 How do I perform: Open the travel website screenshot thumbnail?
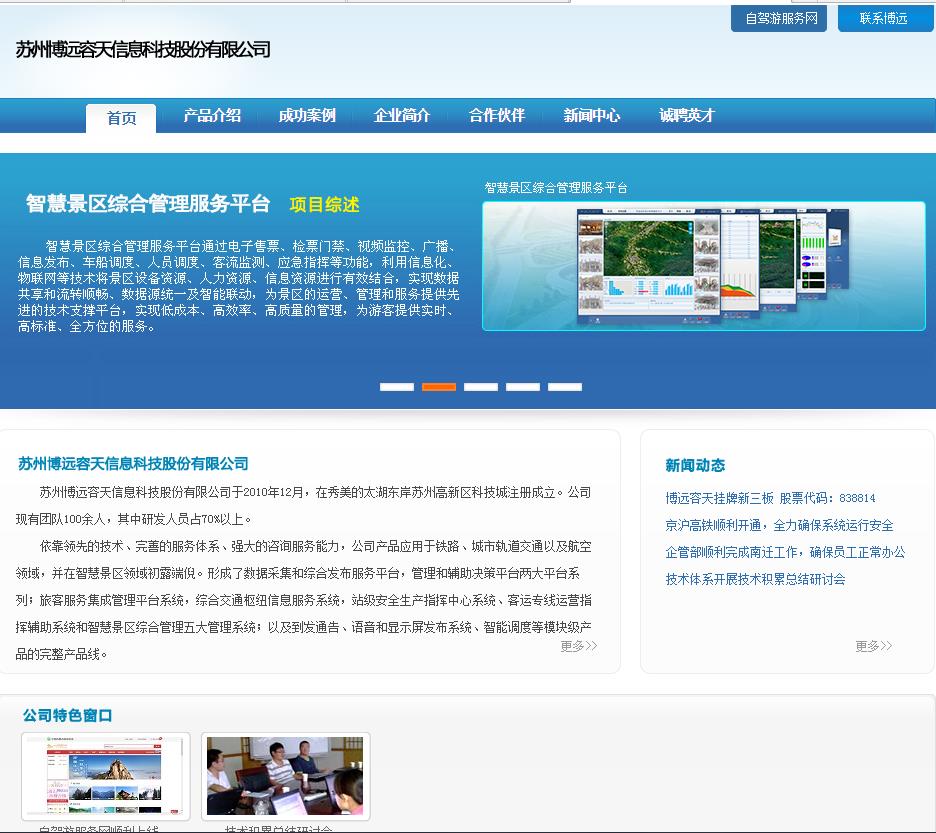click(x=106, y=776)
